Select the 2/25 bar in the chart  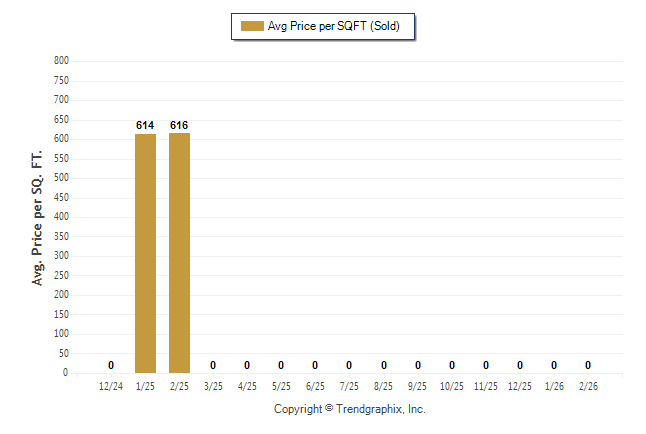click(179, 252)
